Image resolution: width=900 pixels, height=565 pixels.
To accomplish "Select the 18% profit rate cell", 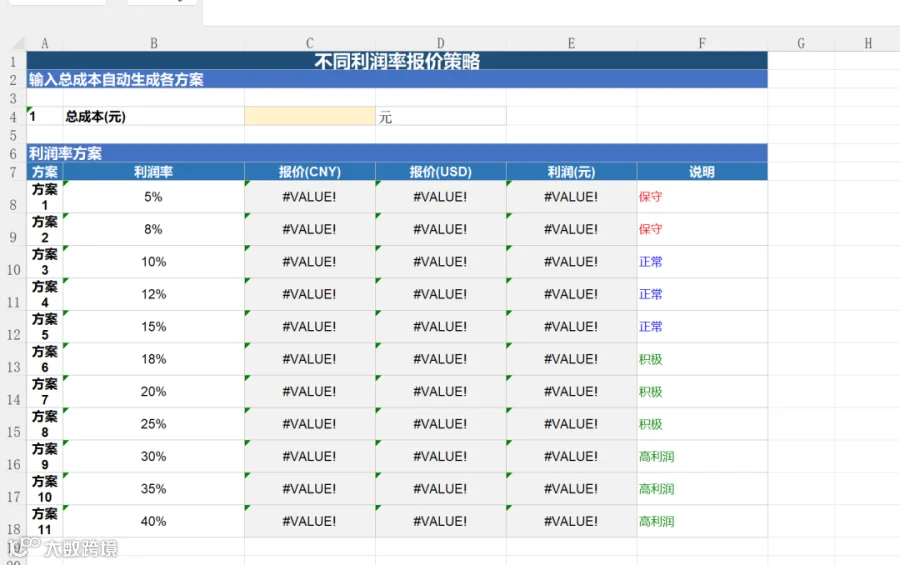I will [x=153, y=359].
